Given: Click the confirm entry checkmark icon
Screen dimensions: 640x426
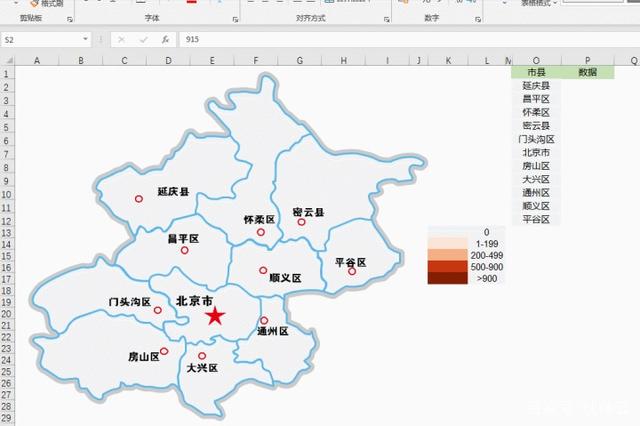Looking at the screenshot, I should coord(143,40).
